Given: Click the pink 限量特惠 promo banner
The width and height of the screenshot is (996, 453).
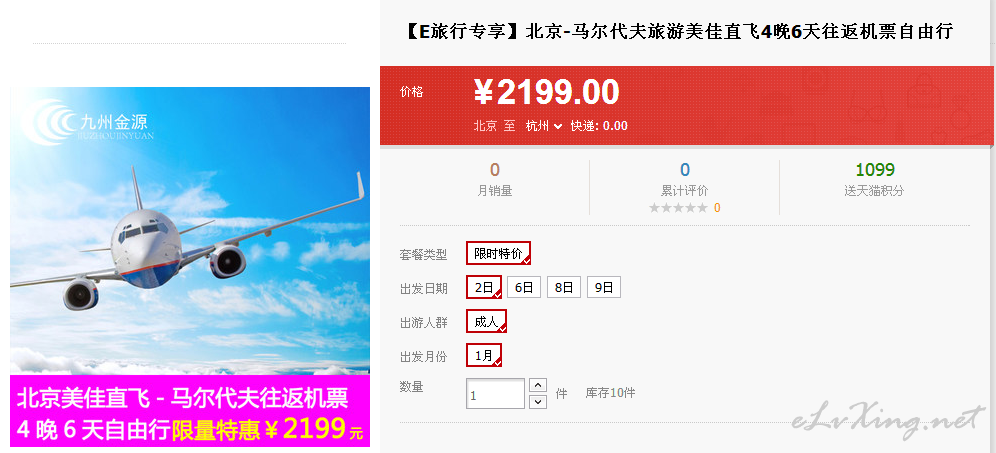Looking at the screenshot, I should (190, 411).
